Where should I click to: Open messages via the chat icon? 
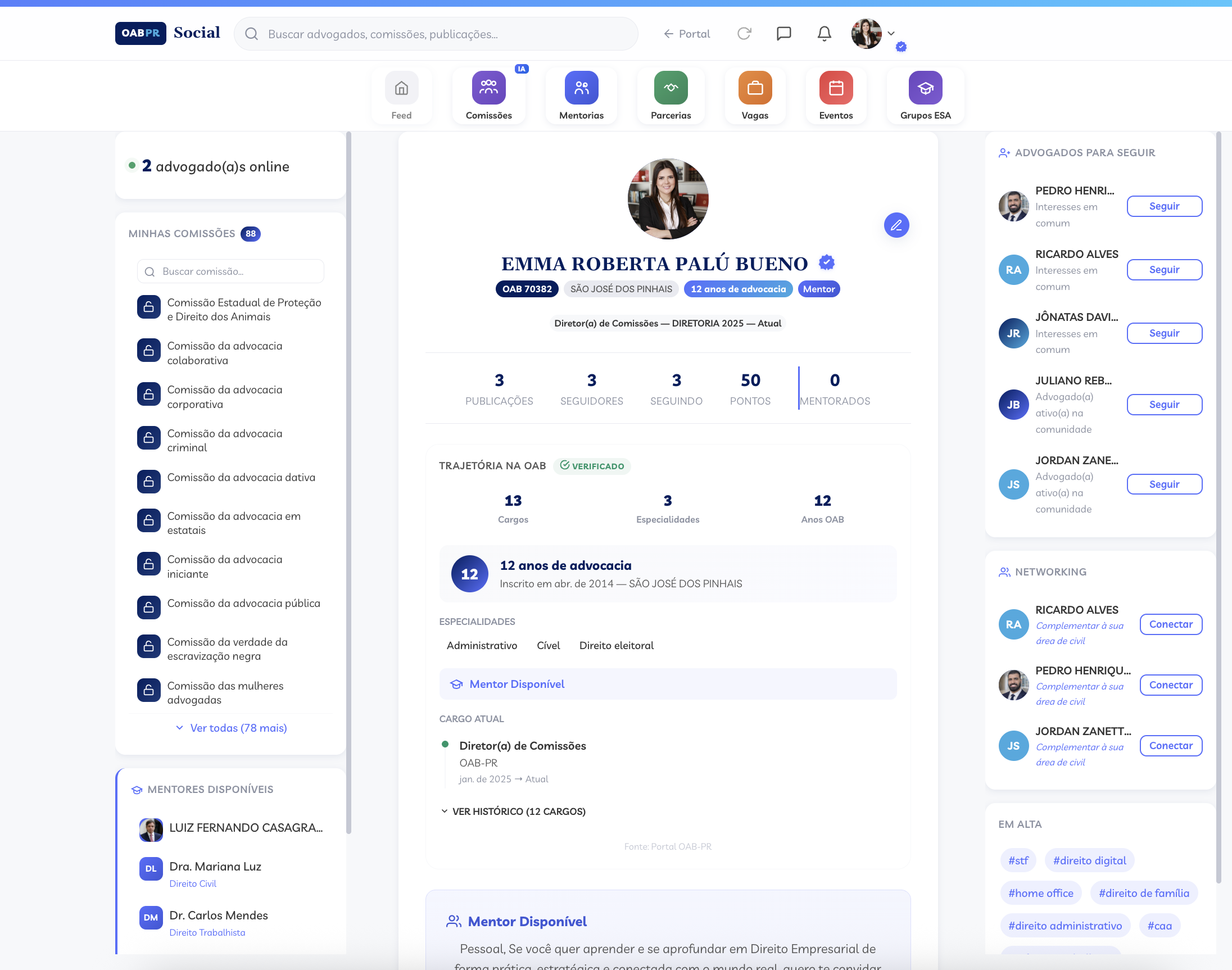784,34
